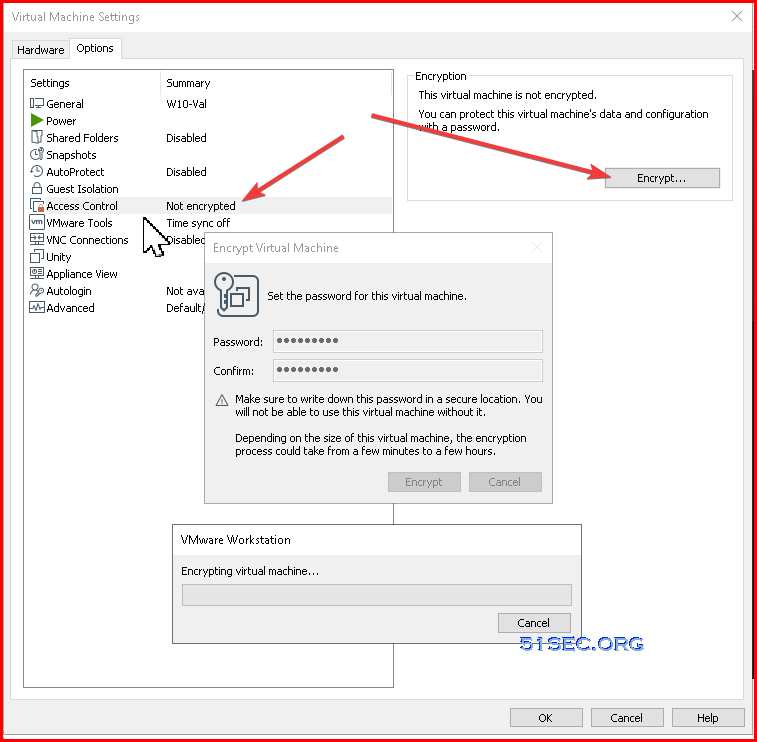Open Help for Virtual Machine Settings
This screenshot has height=742, width=757.
point(708,718)
